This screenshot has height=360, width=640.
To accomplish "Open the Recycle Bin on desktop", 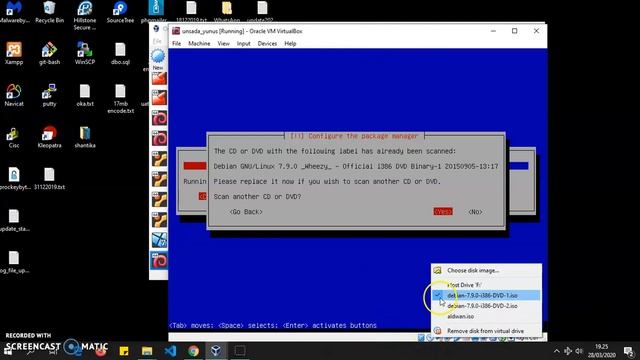I will coord(49,11).
